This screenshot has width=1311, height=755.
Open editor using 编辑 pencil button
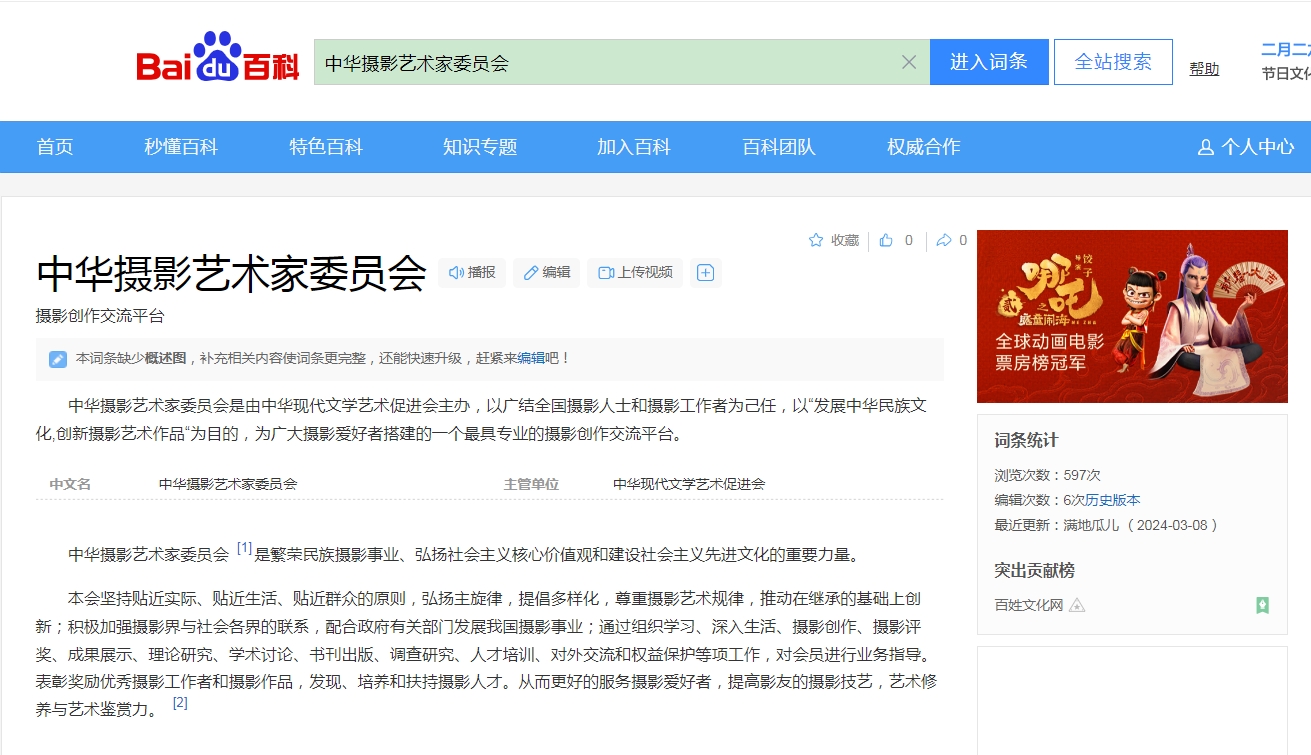(546, 273)
